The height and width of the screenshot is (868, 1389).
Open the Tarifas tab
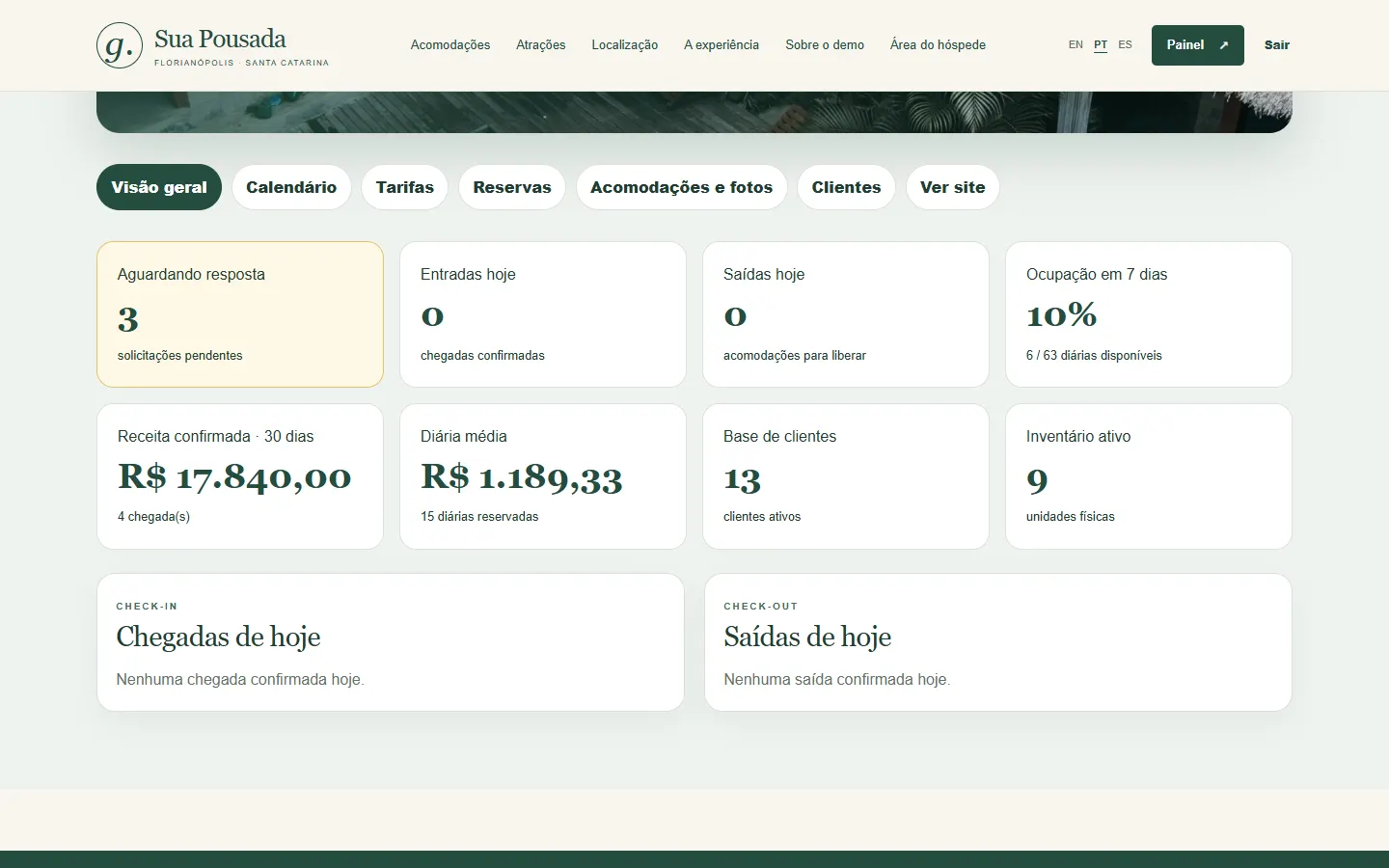pyautogui.click(x=405, y=187)
